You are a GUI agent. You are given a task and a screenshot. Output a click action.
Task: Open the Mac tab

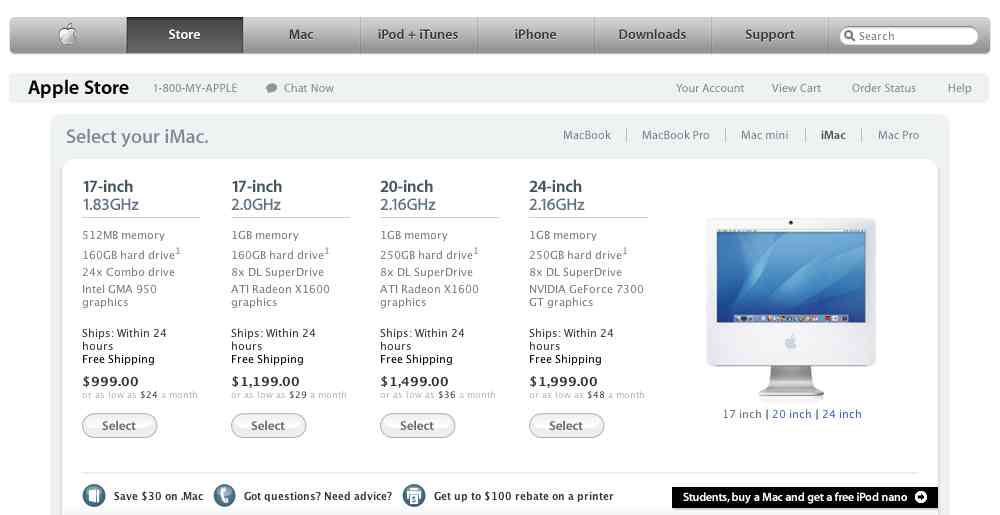point(301,34)
